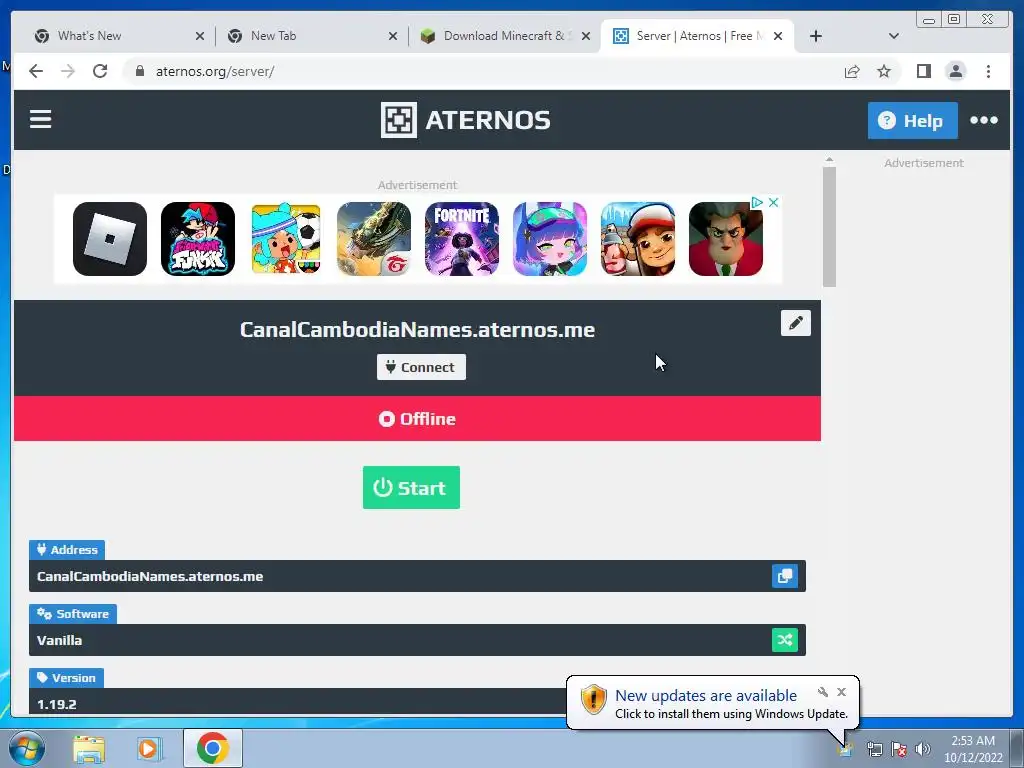Click the Connect button
Screen dimensions: 1024x768
(421, 367)
